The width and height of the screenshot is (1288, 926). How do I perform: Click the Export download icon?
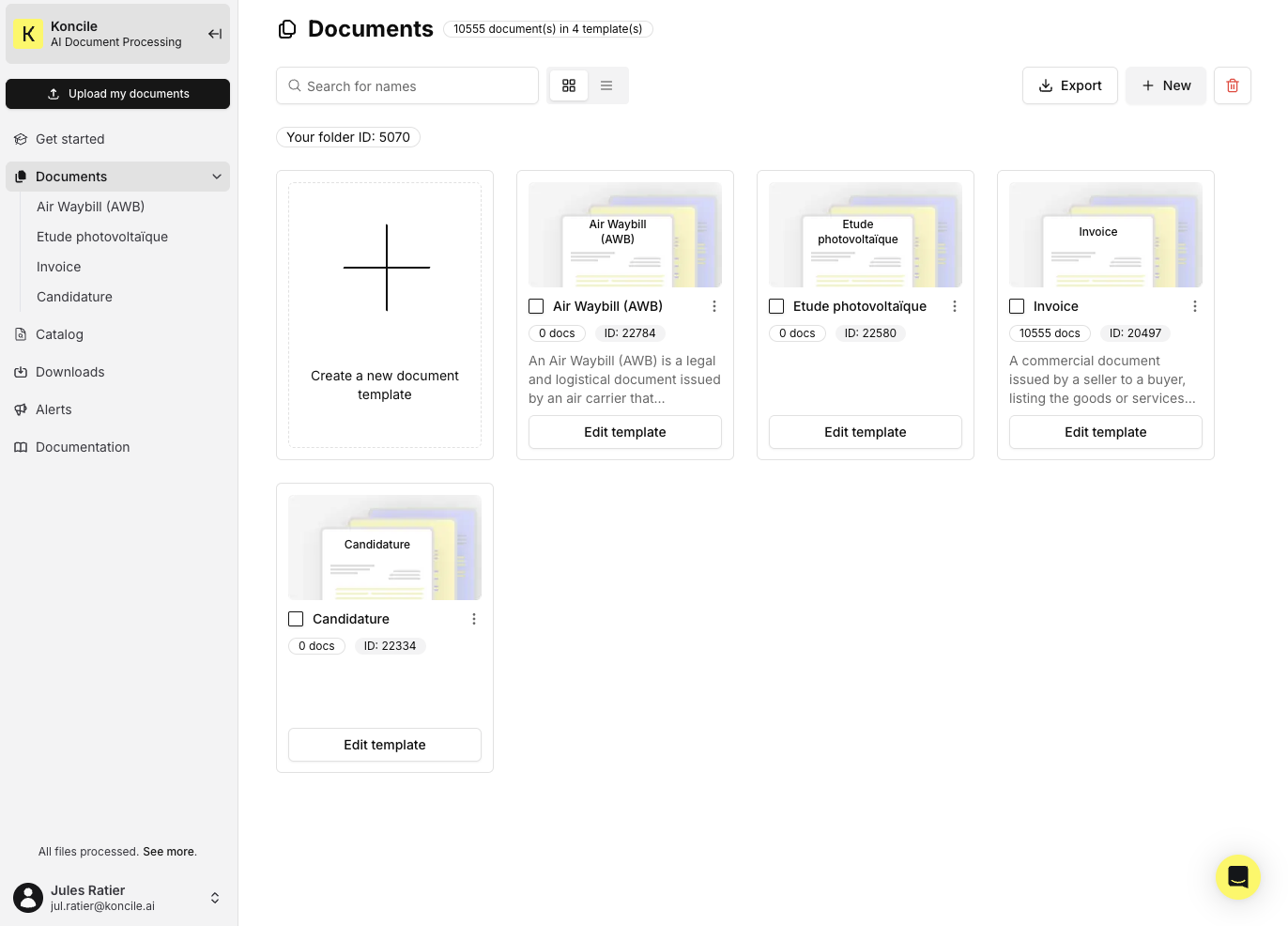1045,85
